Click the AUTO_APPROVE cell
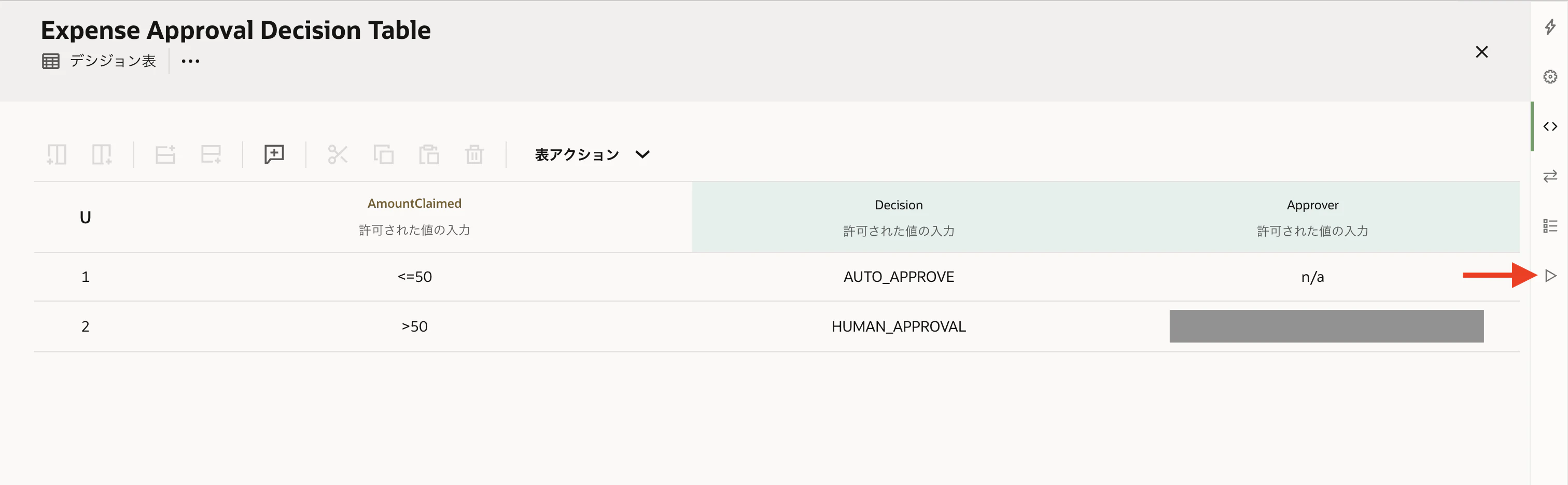 tap(899, 277)
